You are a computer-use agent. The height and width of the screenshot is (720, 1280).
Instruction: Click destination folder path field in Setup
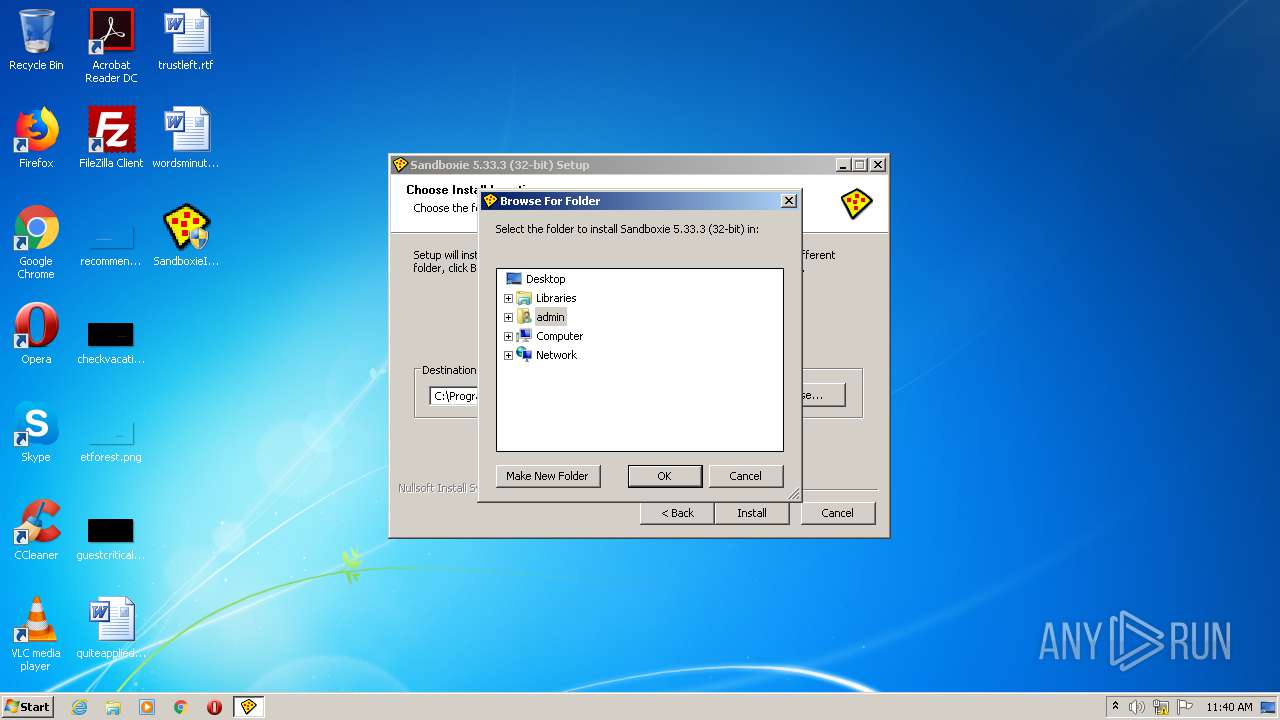pyautogui.click(x=456, y=396)
